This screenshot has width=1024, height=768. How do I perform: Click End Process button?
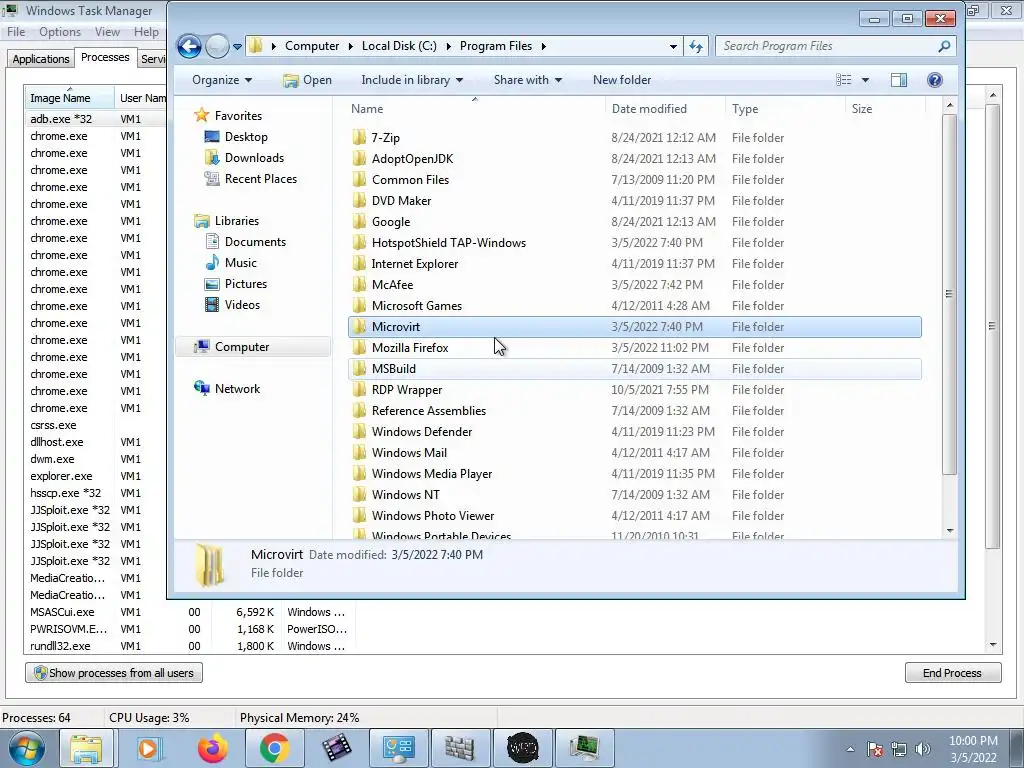click(x=952, y=673)
